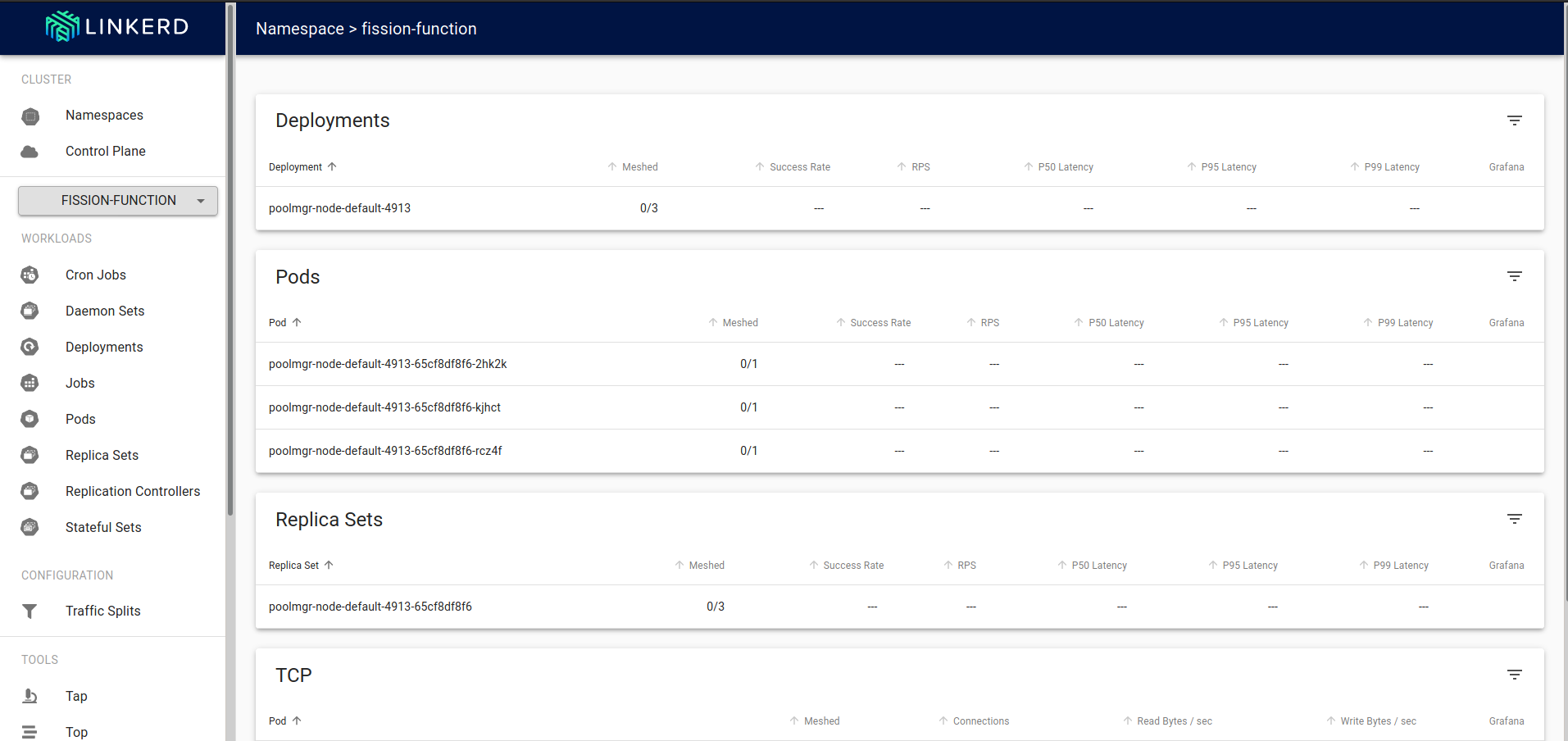Launch the Tap tool icon
The height and width of the screenshot is (741, 1568).
click(x=30, y=697)
